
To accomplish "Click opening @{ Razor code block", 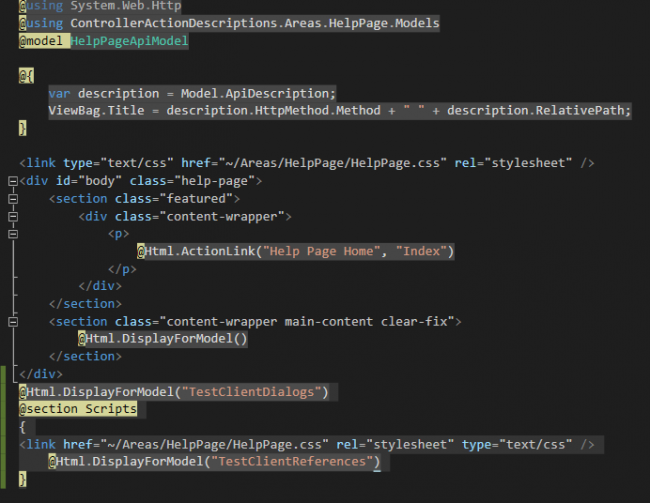I will coord(26,76).
